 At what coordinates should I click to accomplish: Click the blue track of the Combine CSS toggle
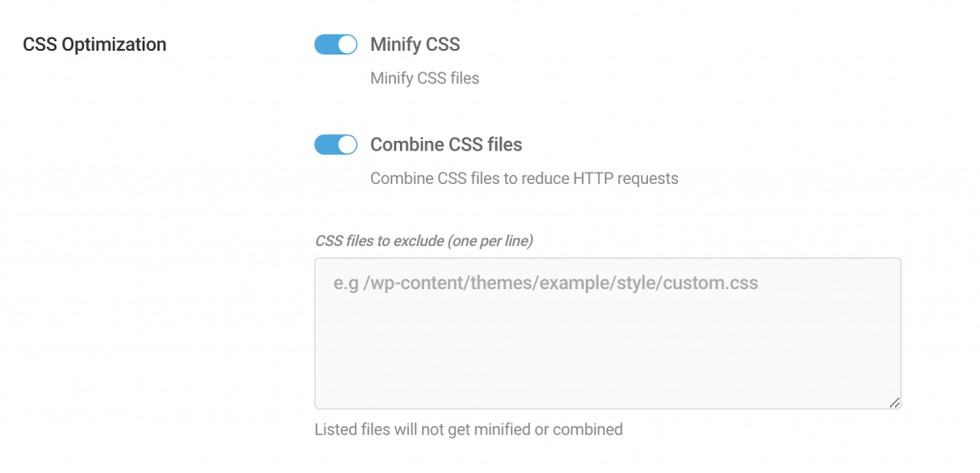coord(326,144)
